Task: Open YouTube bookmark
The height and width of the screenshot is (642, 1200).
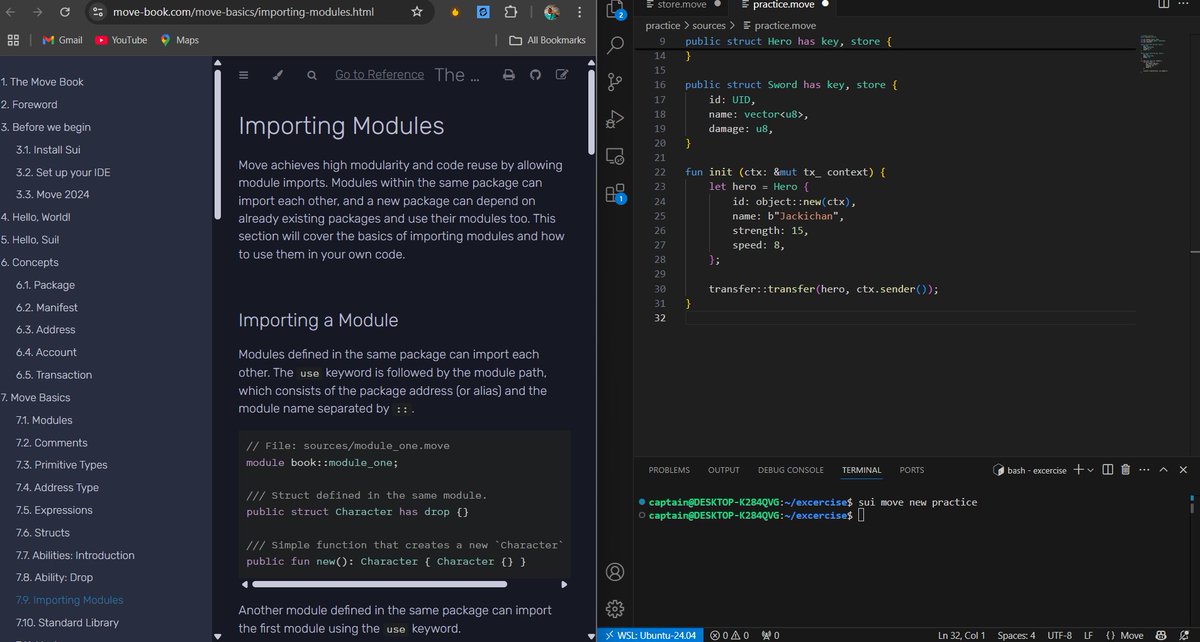Action: [x=121, y=40]
